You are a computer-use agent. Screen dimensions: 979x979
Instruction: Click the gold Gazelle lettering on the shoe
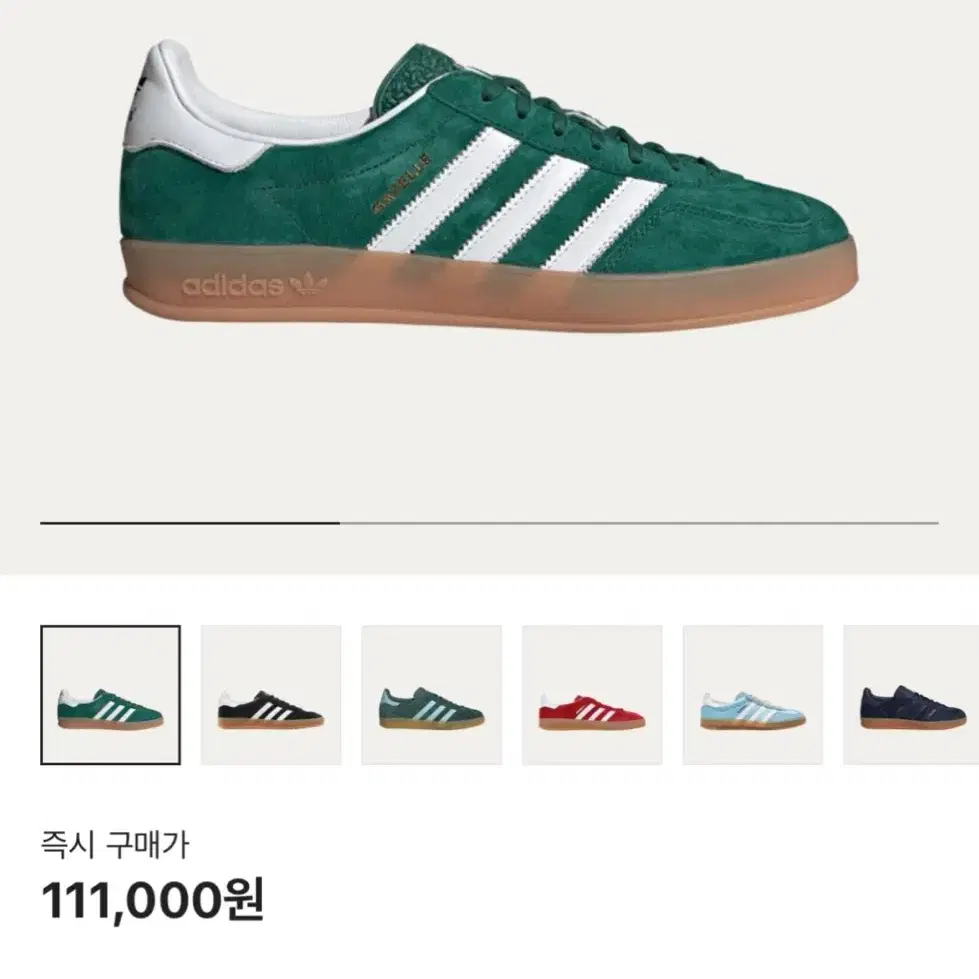(x=401, y=182)
